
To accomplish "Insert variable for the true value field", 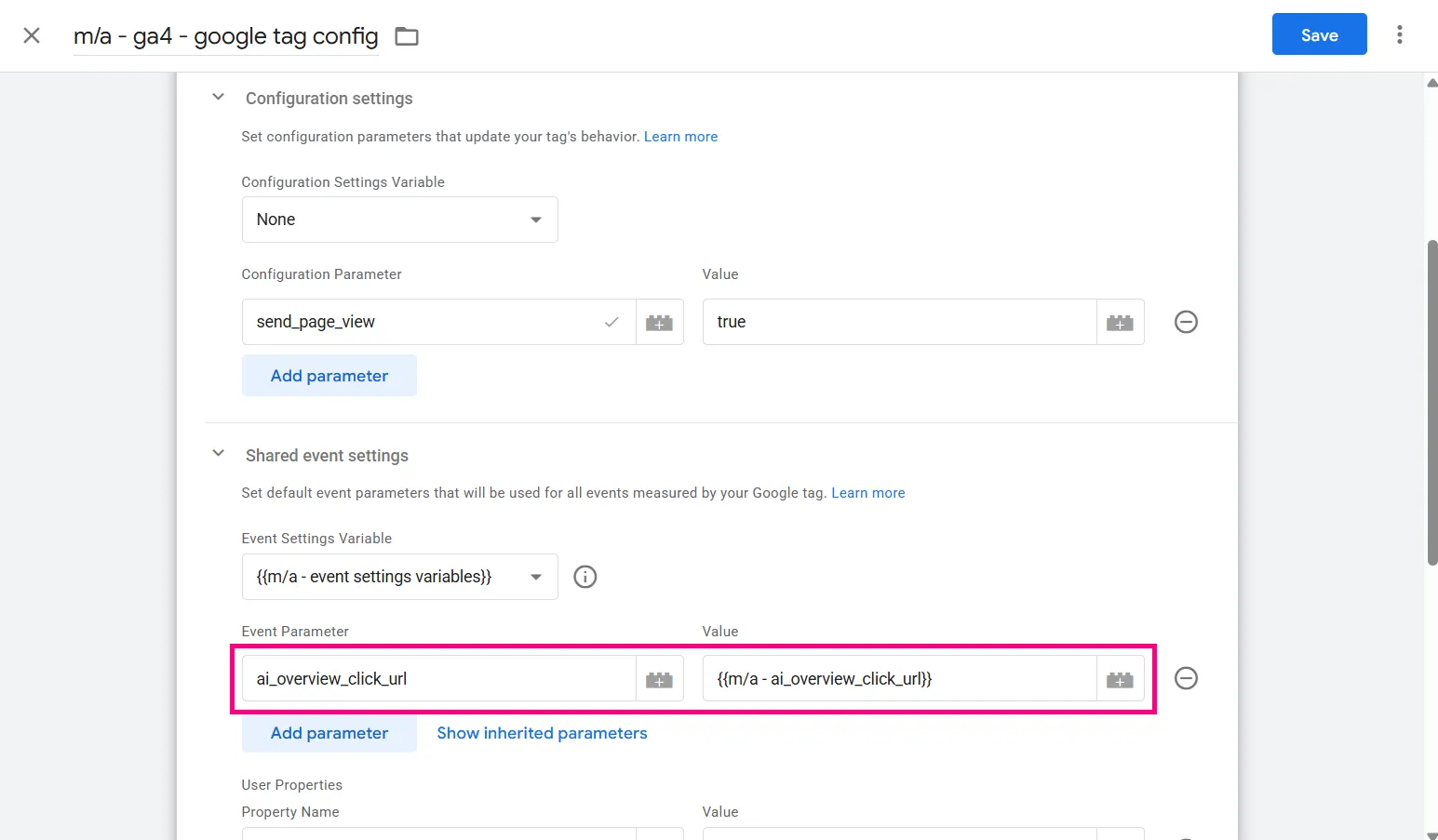I will [x=1120, y=322].
